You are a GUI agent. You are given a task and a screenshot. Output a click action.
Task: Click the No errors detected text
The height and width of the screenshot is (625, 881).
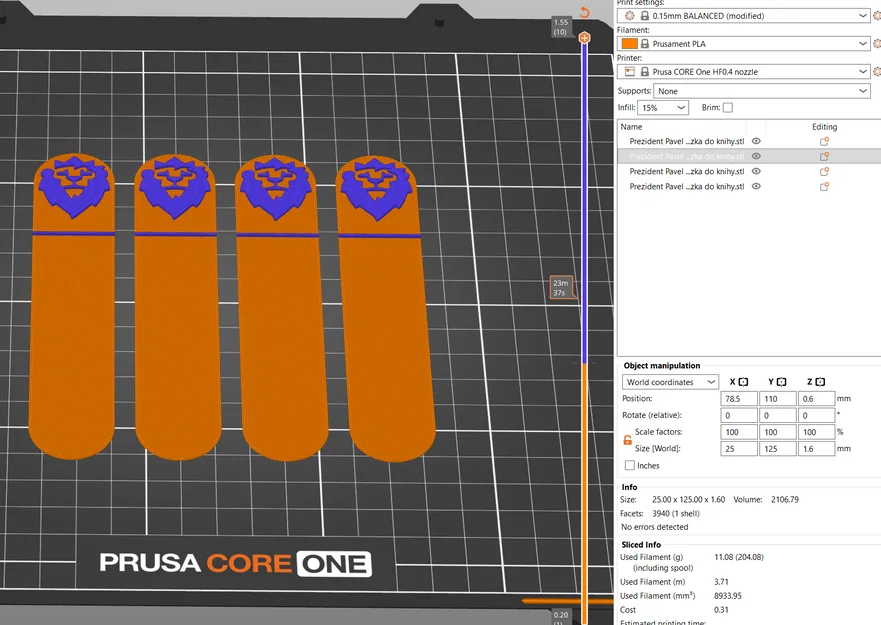pos(655,527)
